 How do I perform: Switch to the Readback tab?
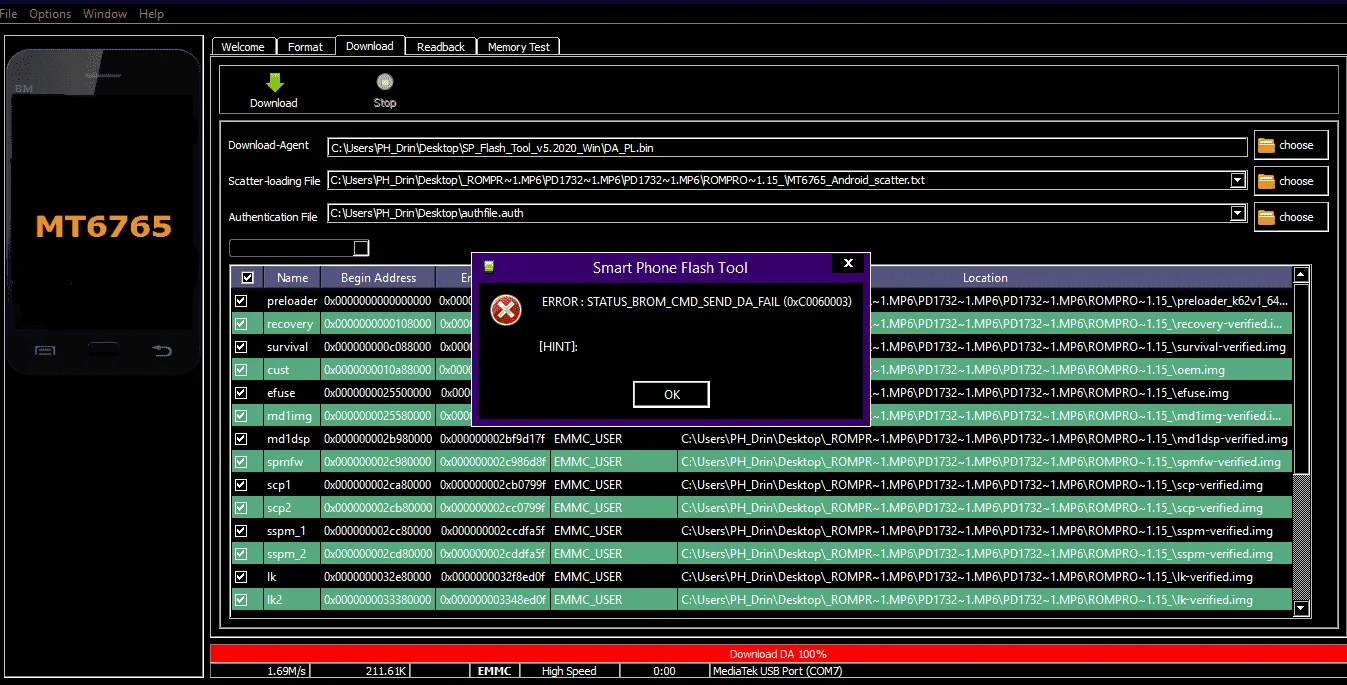pos(441,47)
